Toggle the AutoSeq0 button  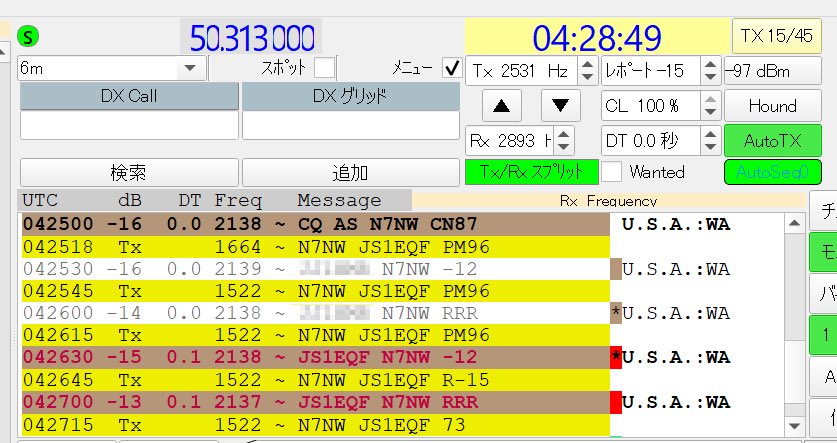click(x=772, y=172)
